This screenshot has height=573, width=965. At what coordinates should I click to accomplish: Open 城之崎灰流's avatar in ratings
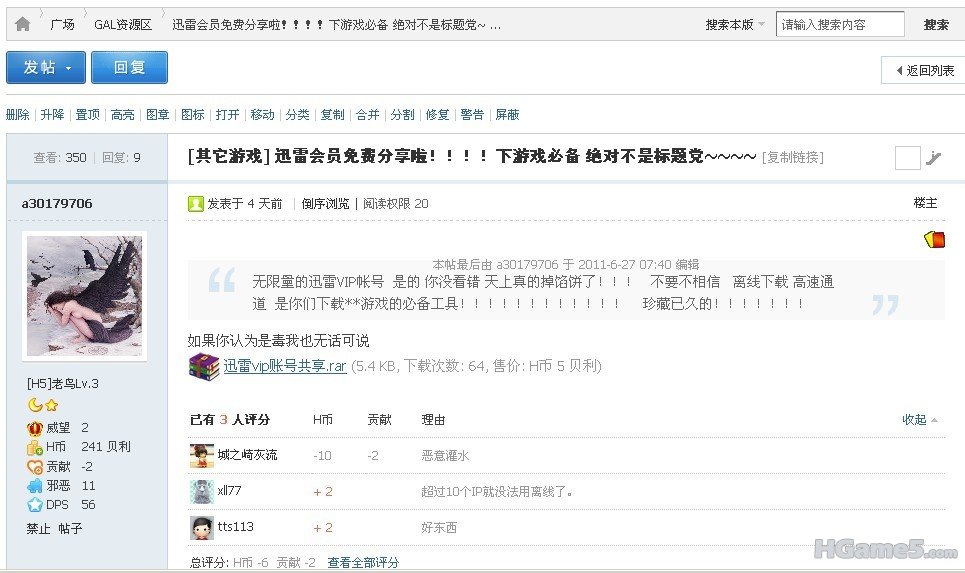pos(202,455)
